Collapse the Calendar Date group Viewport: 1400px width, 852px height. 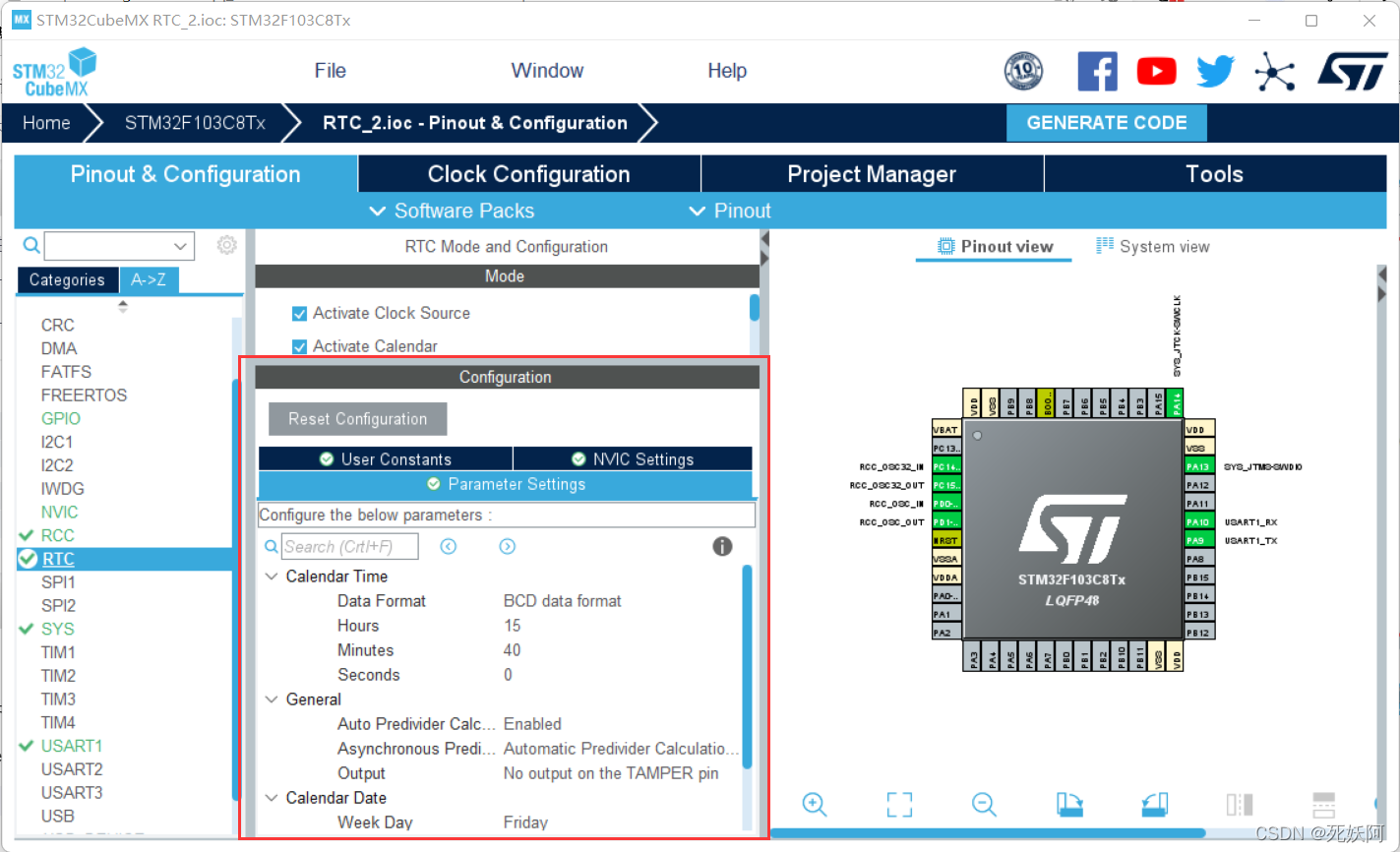(272, 798)
